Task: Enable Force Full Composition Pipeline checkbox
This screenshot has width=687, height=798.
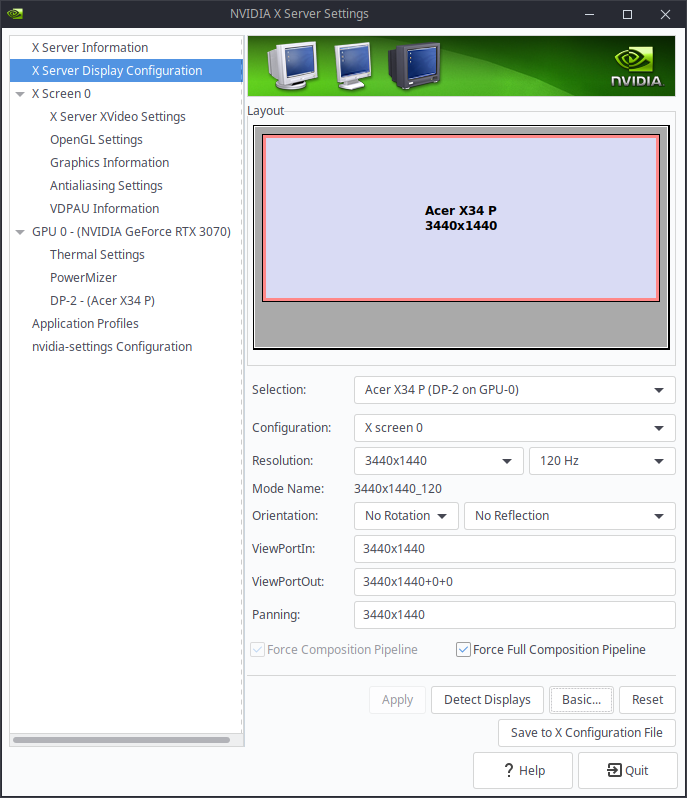Action: [x=463, y=650]
